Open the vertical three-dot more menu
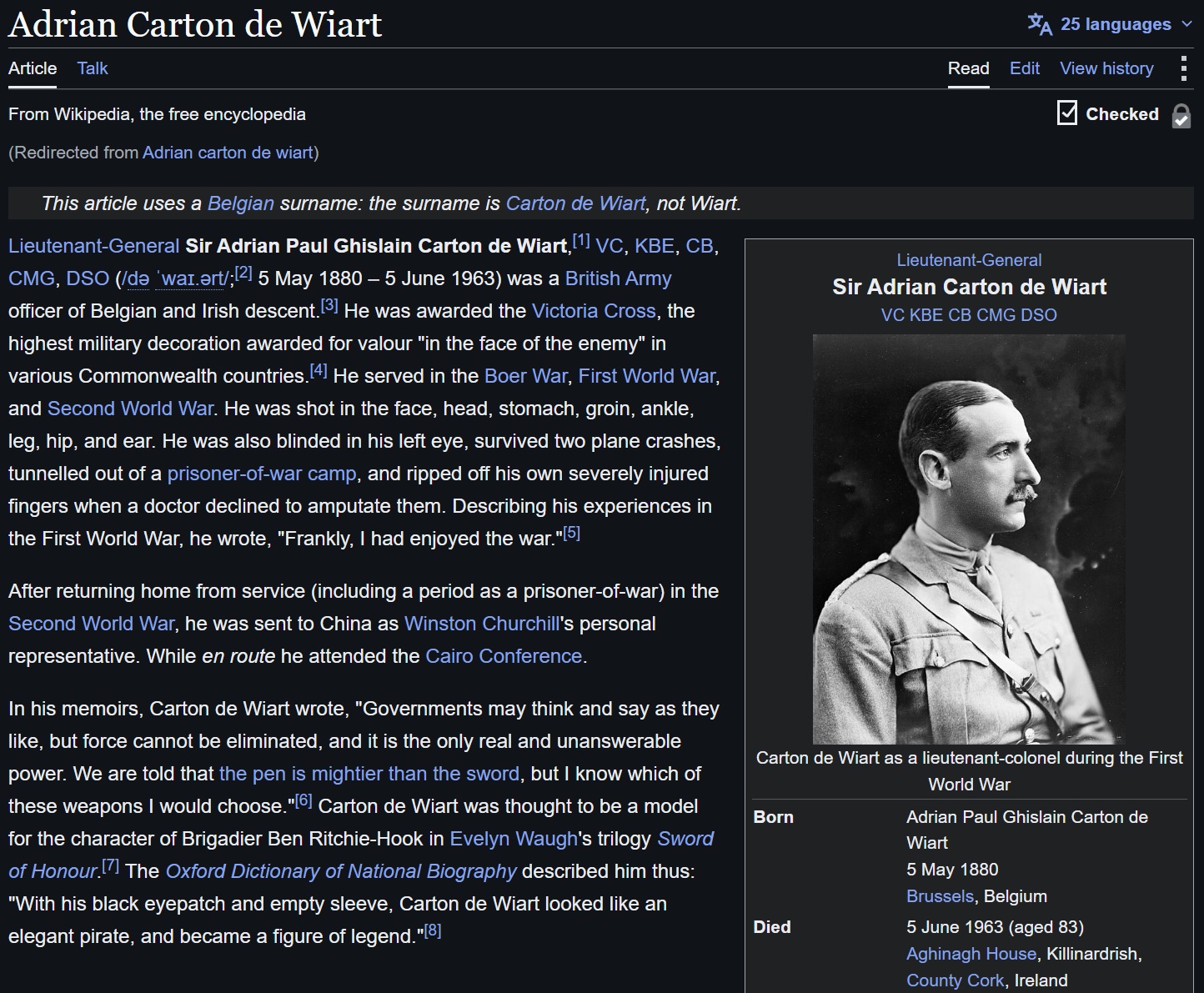The width and height of the screenshot is (1204, 993). (1183, 68)
